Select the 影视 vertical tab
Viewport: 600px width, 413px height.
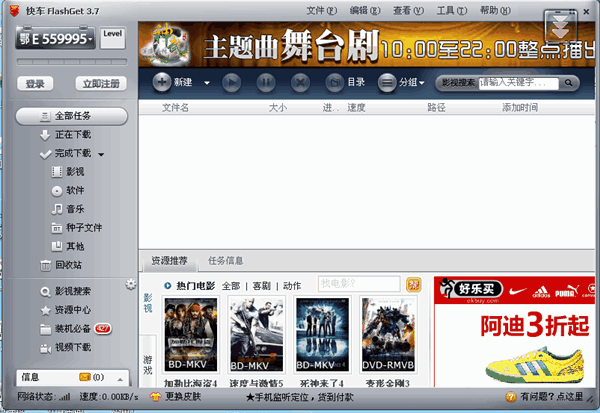(x=148, y=303)
